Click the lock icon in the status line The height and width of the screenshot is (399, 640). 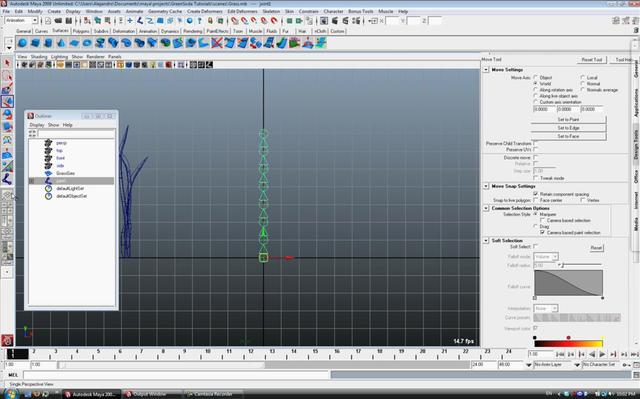pos(210,20)
